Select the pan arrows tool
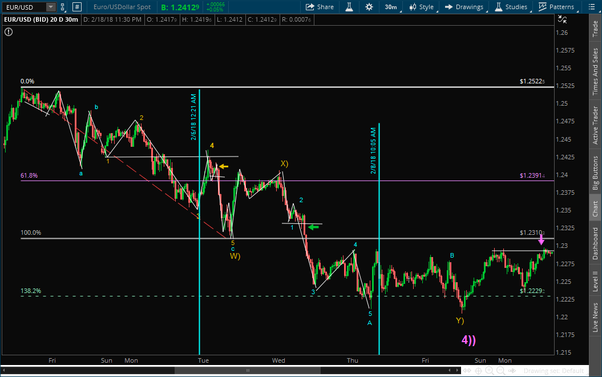 pos(467,370)
